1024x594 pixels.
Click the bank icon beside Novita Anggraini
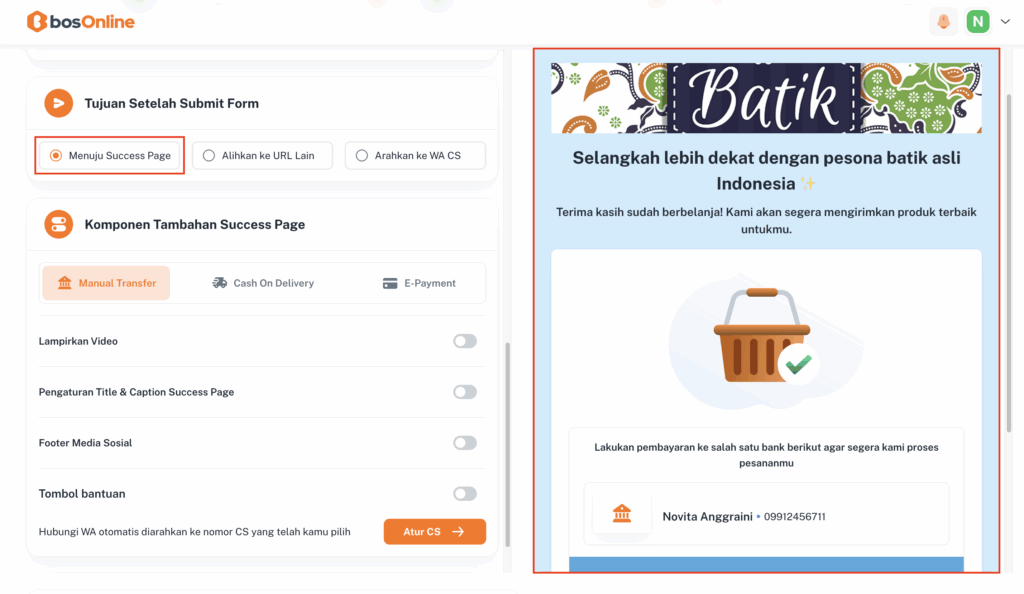click(x=622, y=514)
